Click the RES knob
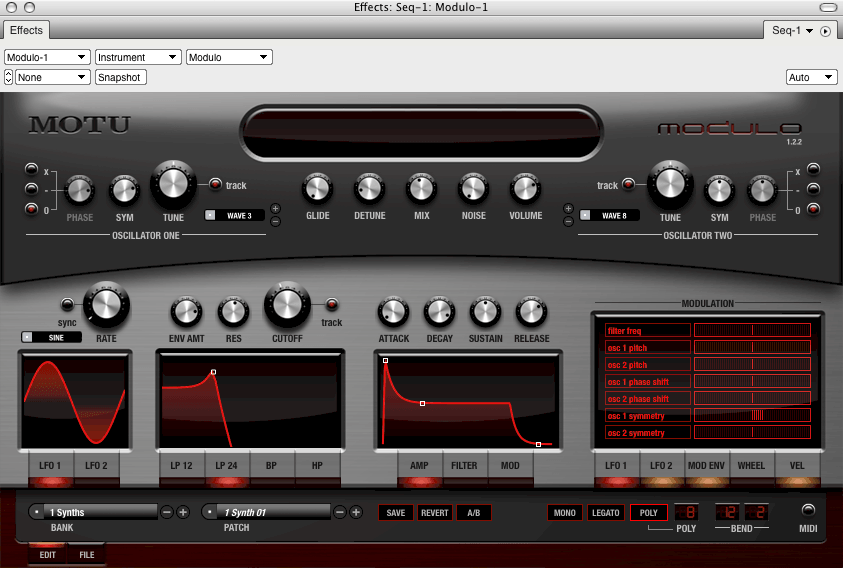Viewport: 843px width, 568px height. [233, 311]
